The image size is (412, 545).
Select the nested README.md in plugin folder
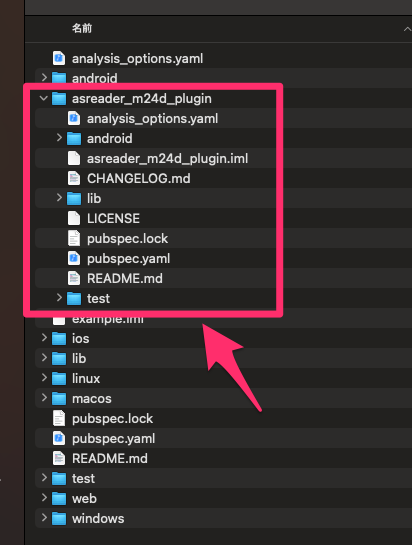tap(223, 278)
